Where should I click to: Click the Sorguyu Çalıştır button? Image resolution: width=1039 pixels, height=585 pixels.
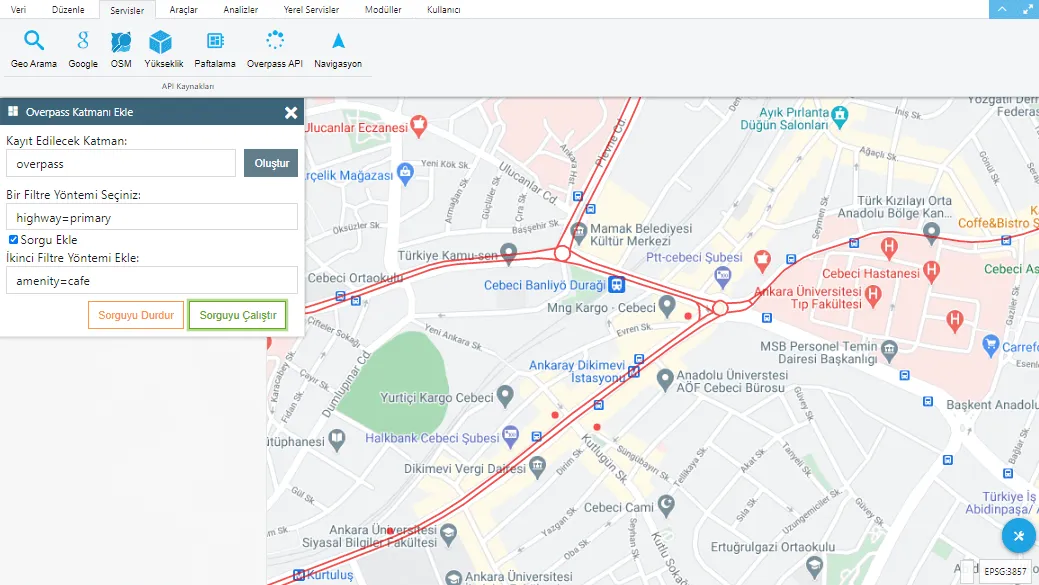[x=238, y=315]
